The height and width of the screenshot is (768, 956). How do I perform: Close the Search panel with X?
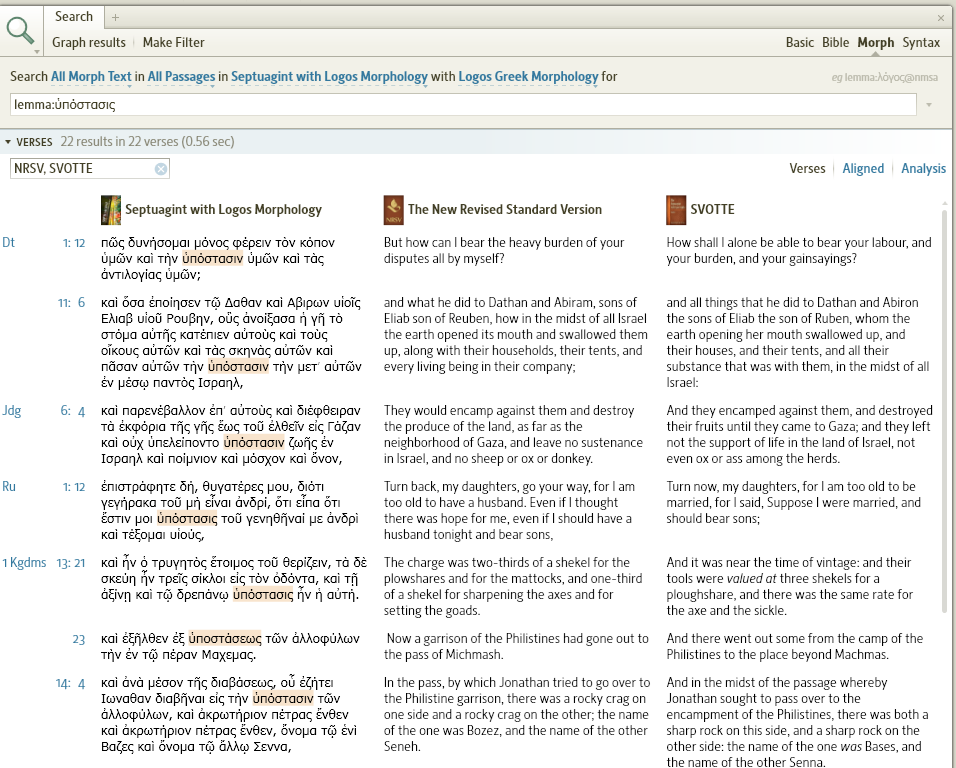coord(941,18)
